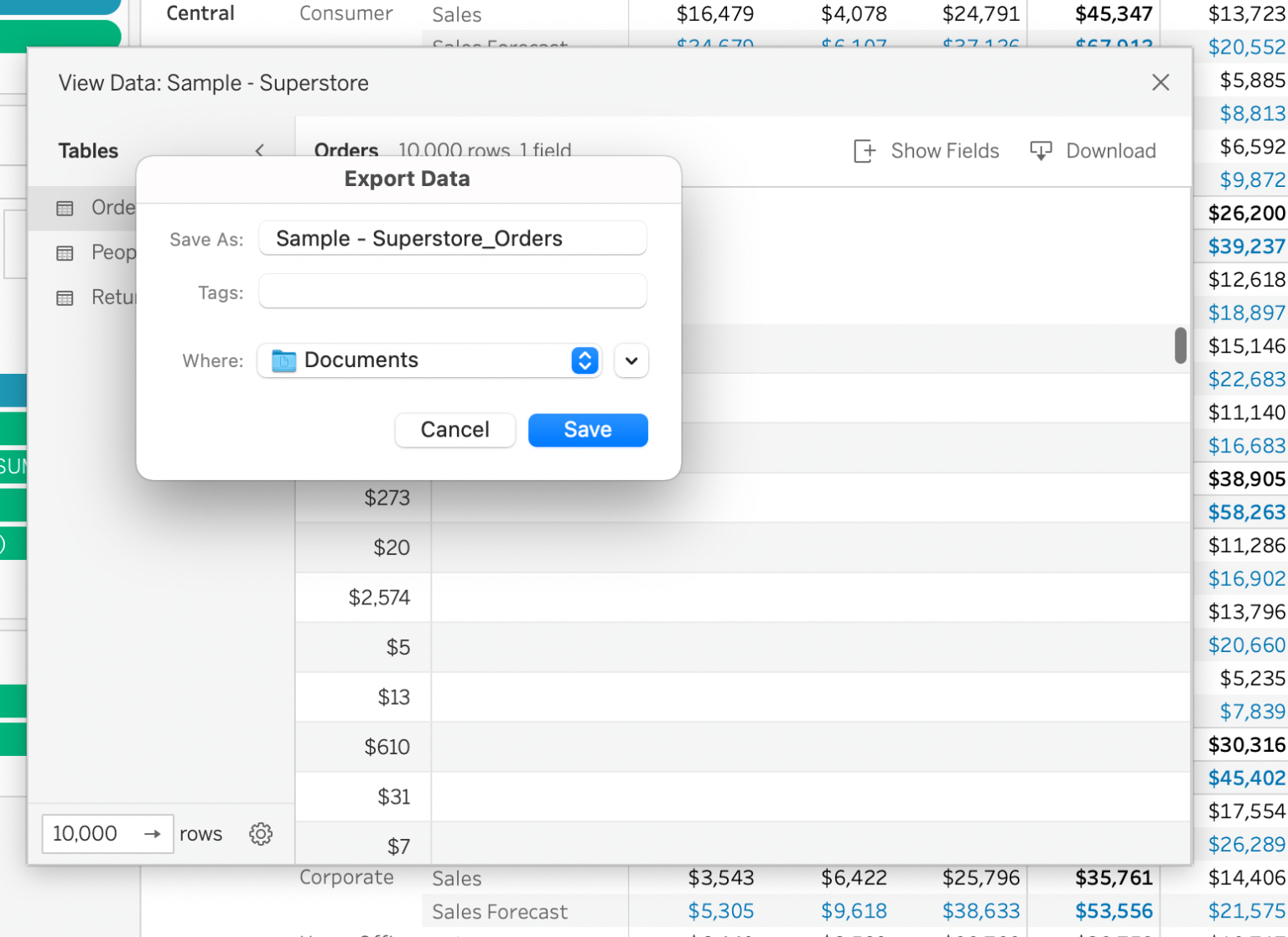The image size is (1288, 937).
Task: Click the Download icon above the data grid
Action: pos(1041,151)
